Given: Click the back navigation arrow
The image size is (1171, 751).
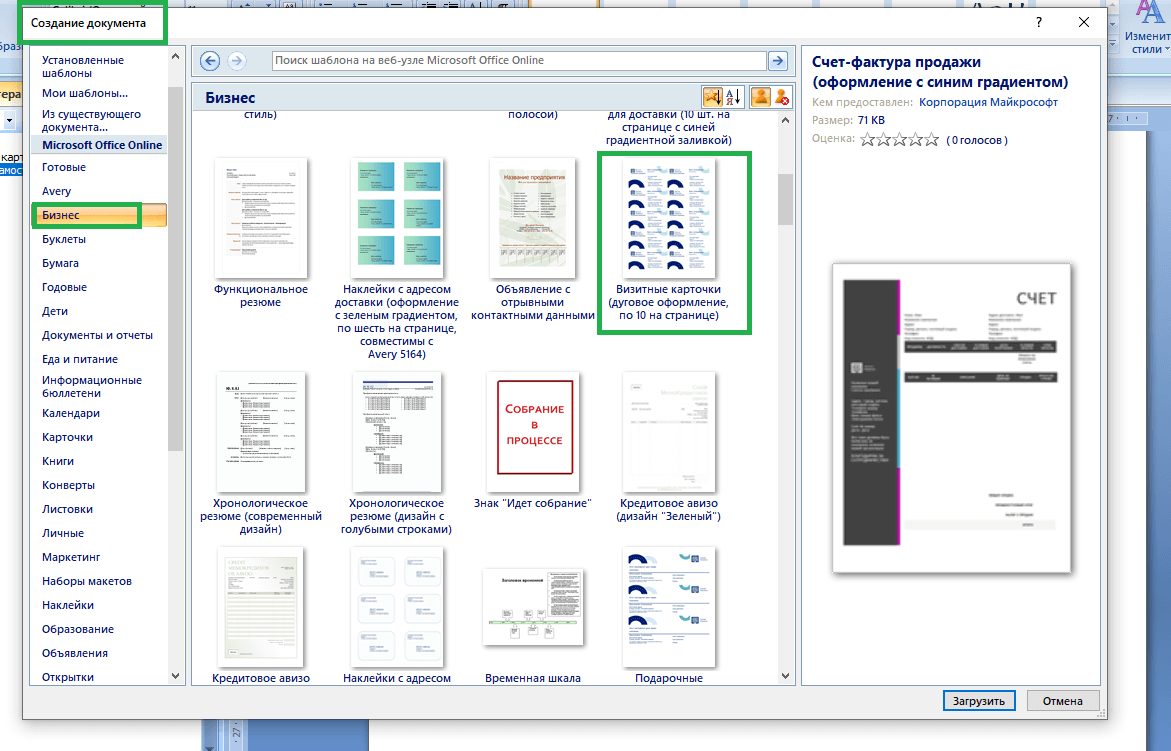Looking at the screenshot, I should [x=210, y=61].
